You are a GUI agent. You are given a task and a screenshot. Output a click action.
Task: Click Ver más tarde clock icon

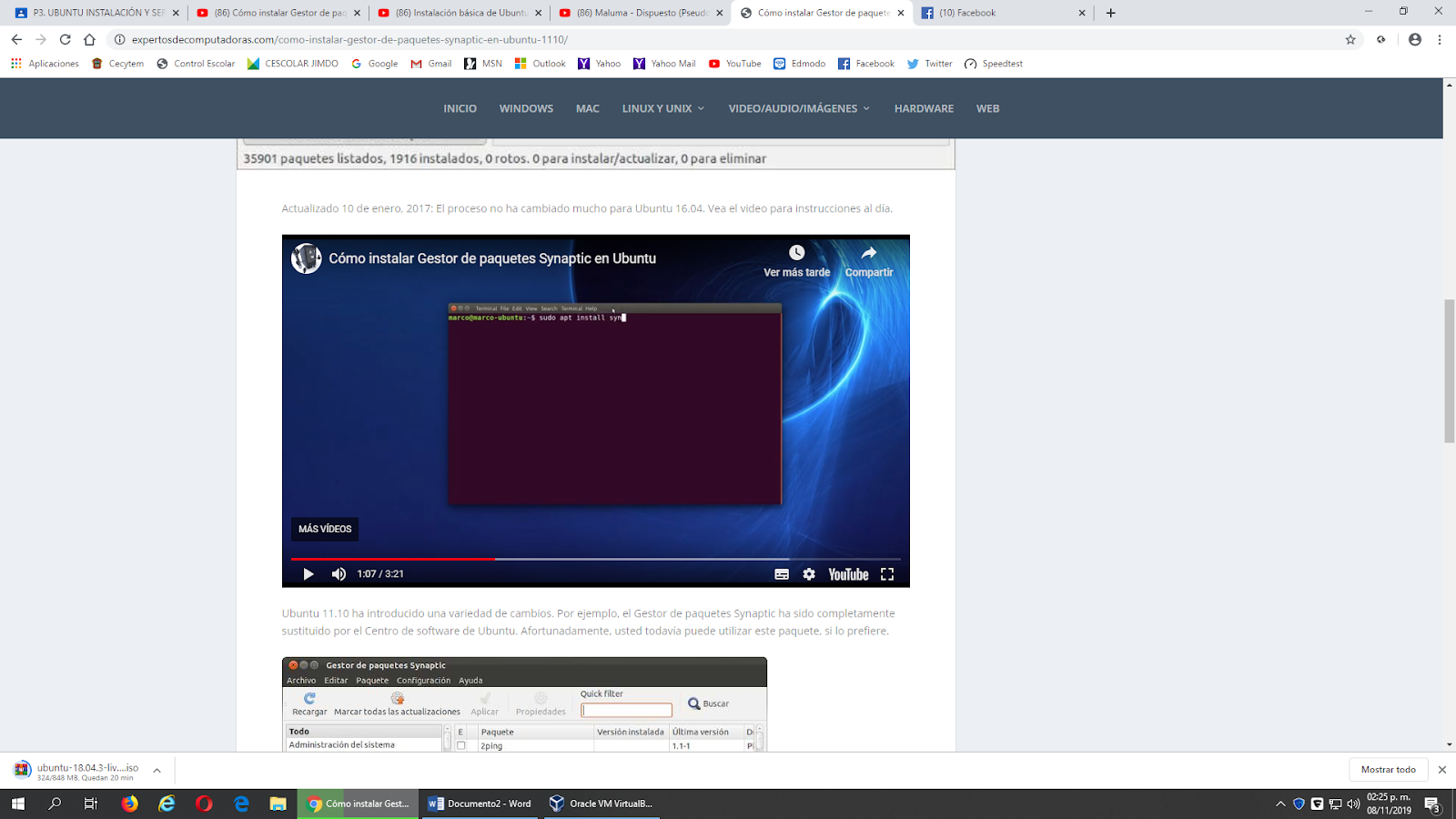[796, 253]
